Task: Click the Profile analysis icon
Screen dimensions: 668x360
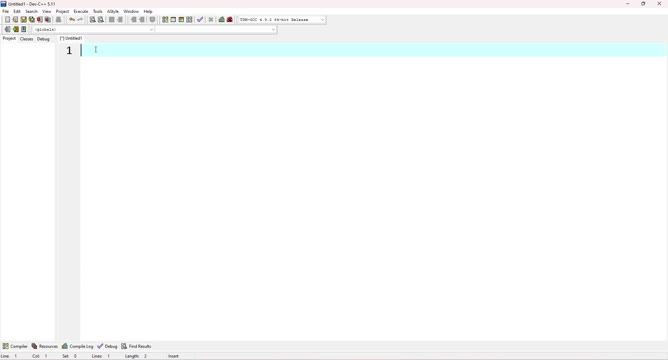Action: coord(222,20)
